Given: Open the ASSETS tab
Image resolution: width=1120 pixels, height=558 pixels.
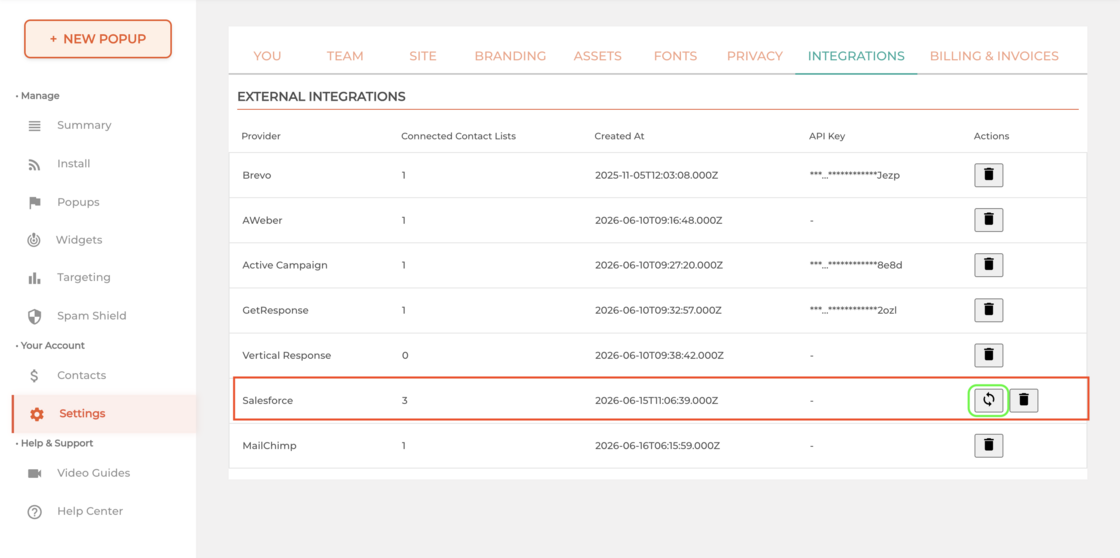Looking at the screenshot, I should [598, 56].
